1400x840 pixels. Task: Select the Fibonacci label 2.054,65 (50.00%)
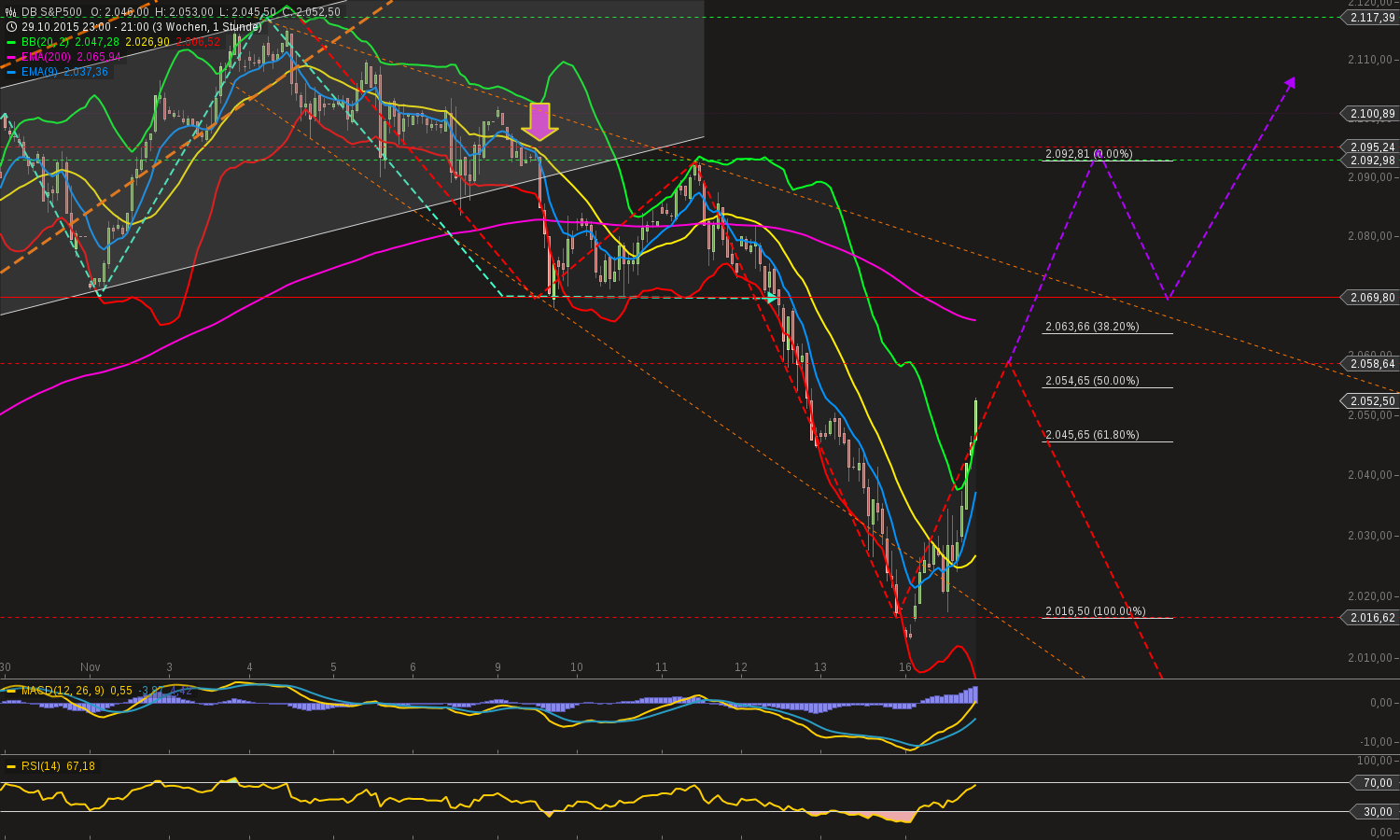coord(1092,381)
